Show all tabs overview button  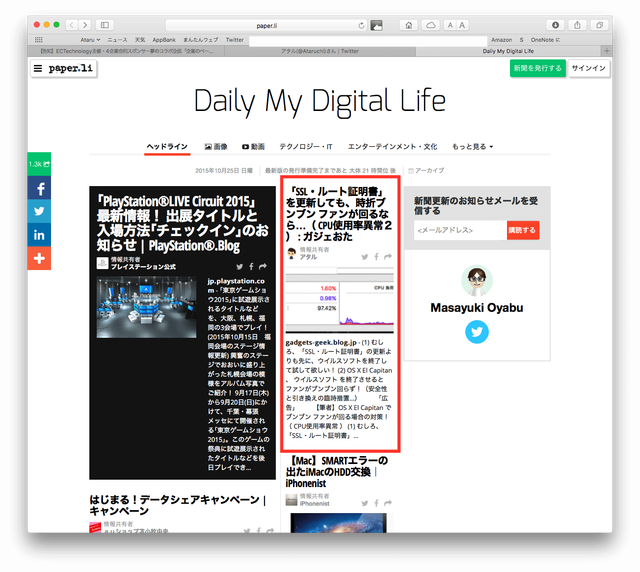coord(599,25)
